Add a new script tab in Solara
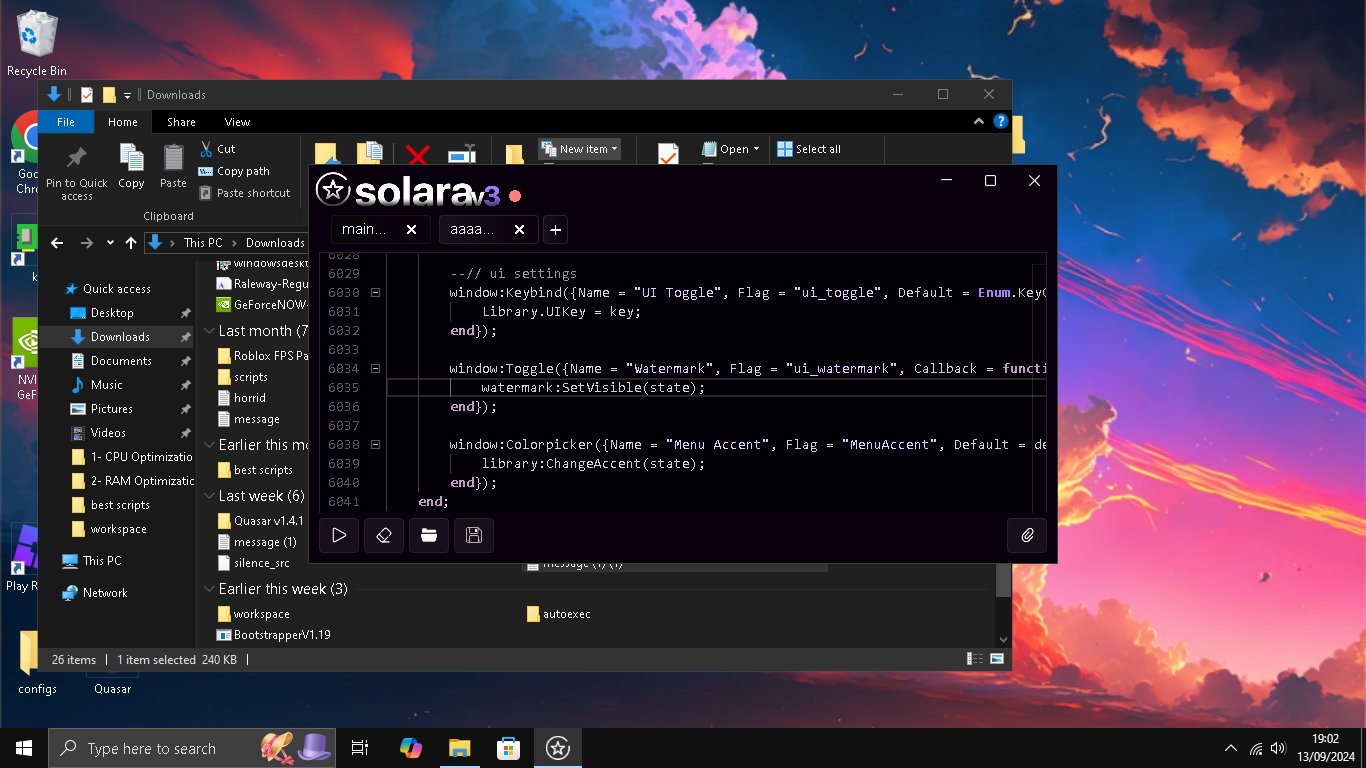Screen dimensions: 1366x768 (x=555, y=229)
